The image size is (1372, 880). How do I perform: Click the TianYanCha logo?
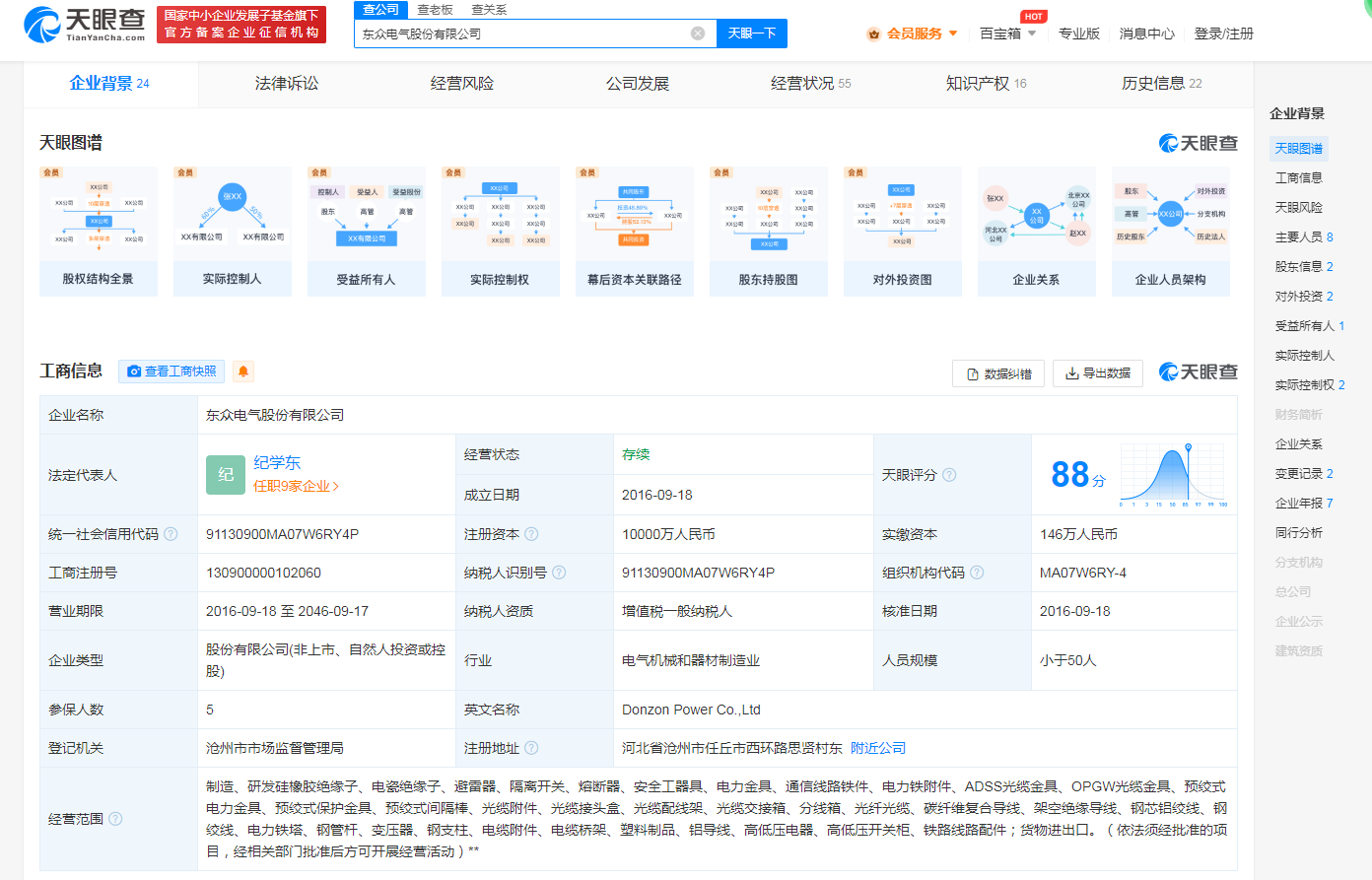pos(85,24)
